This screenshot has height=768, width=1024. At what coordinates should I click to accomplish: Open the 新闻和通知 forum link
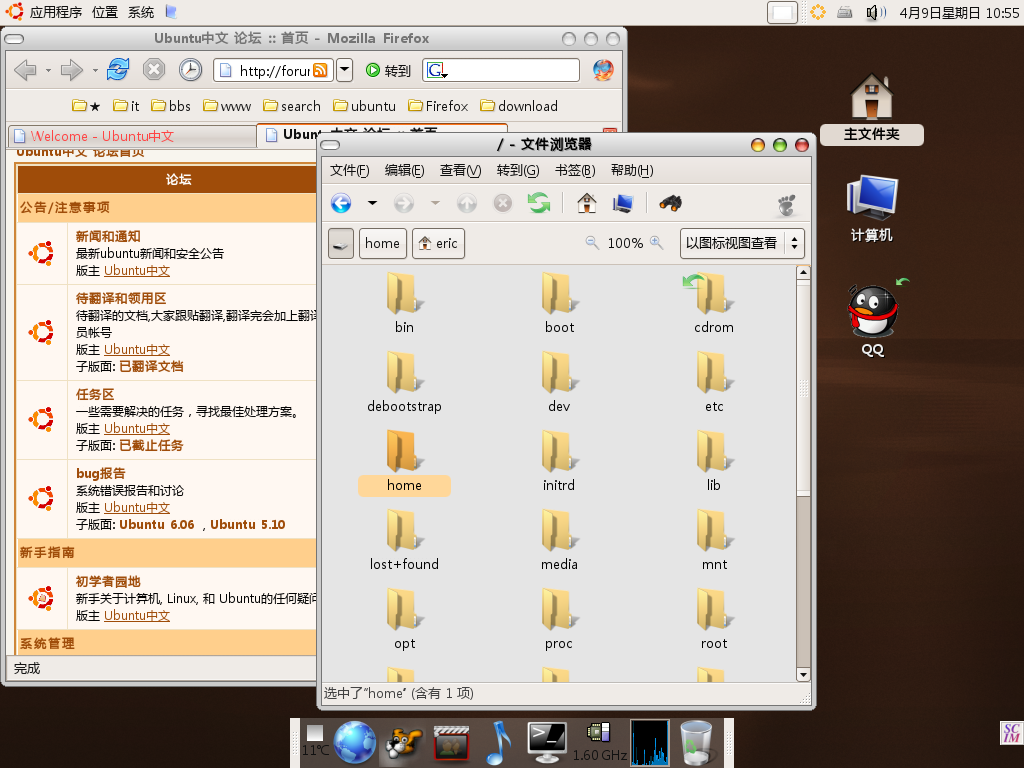point(108,236)
